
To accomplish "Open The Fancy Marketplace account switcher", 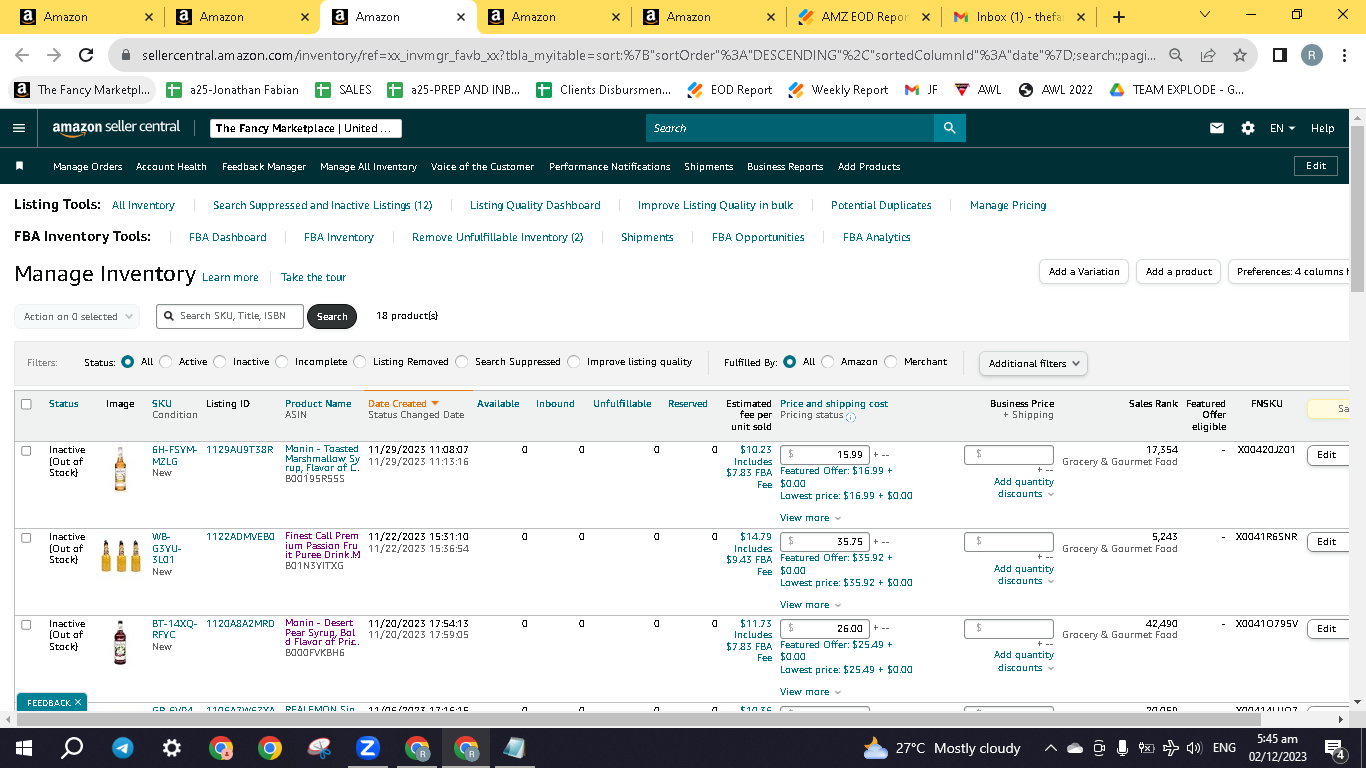I will [x=306, y=128].
